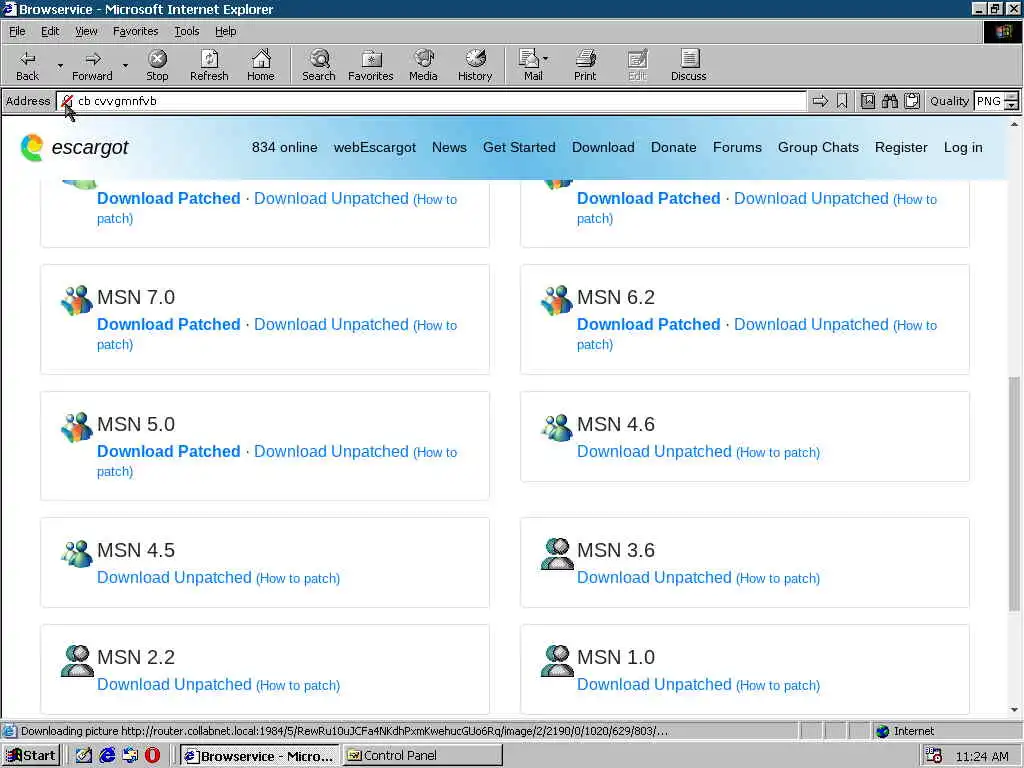
Task: Click the Back toolbar button
Action: tap(27, 65)
